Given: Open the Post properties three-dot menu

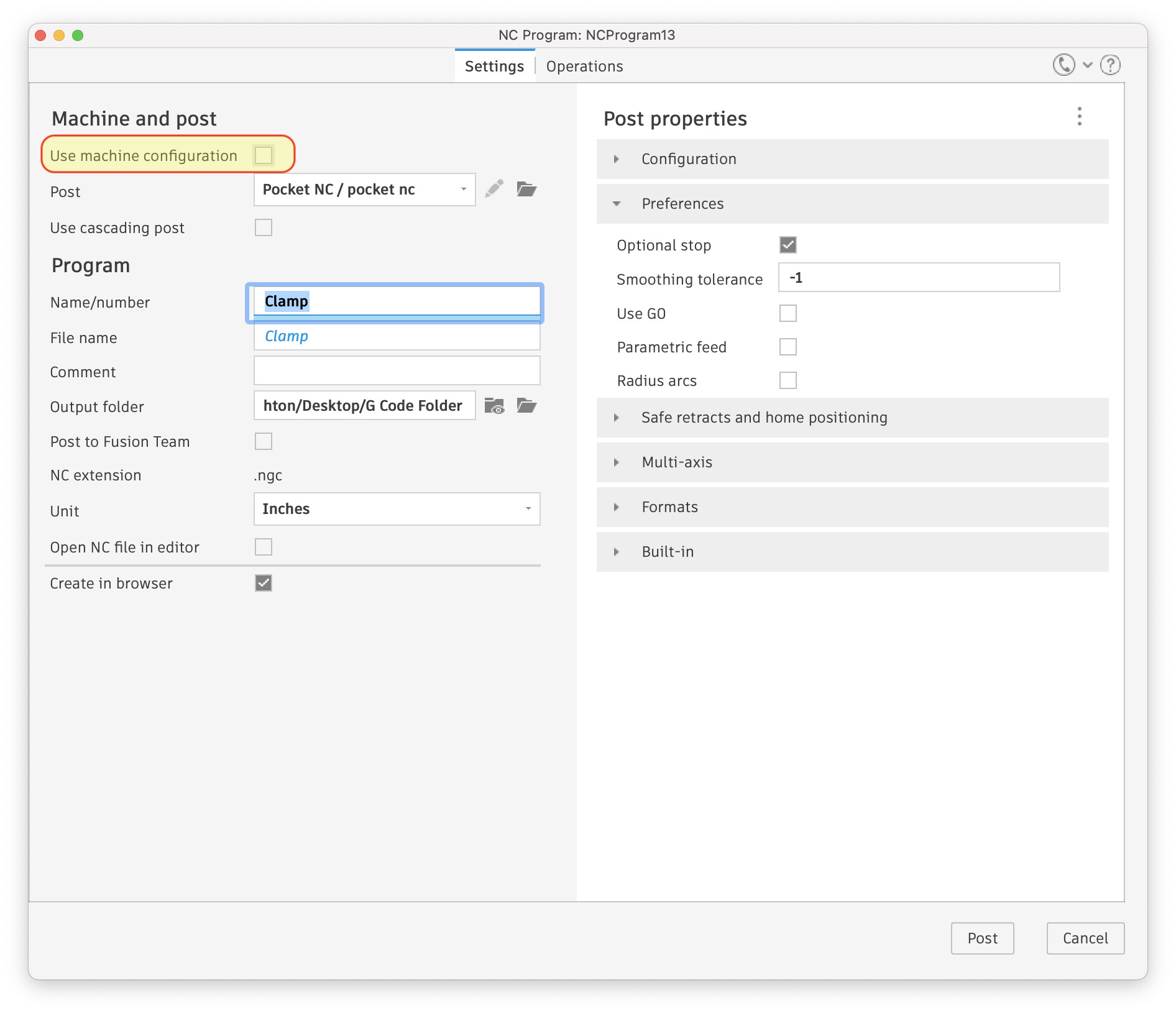Looking at the screenshot, I should pos(1080,116).
